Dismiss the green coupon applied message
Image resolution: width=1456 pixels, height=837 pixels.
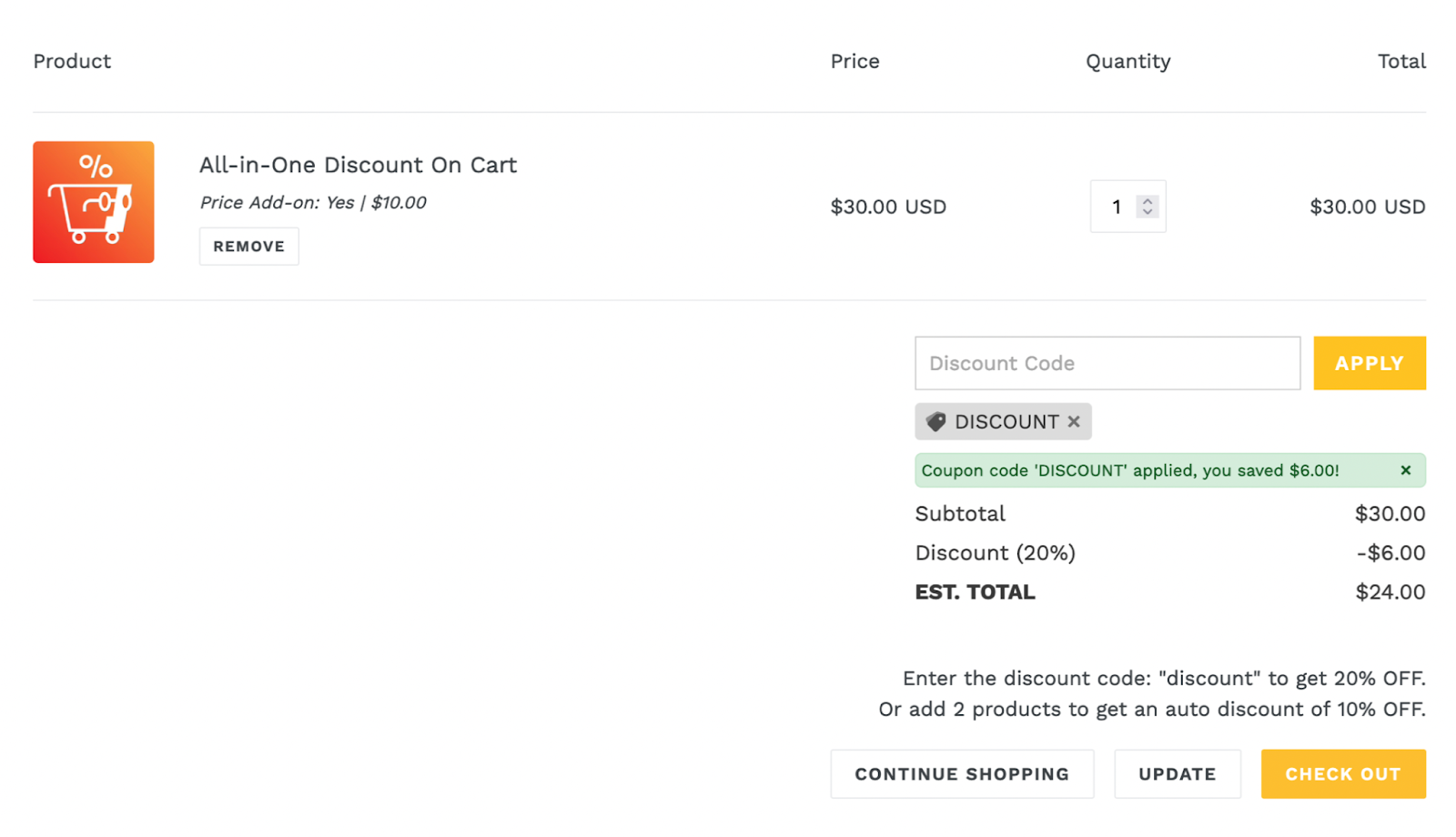tap(1405, 470)
